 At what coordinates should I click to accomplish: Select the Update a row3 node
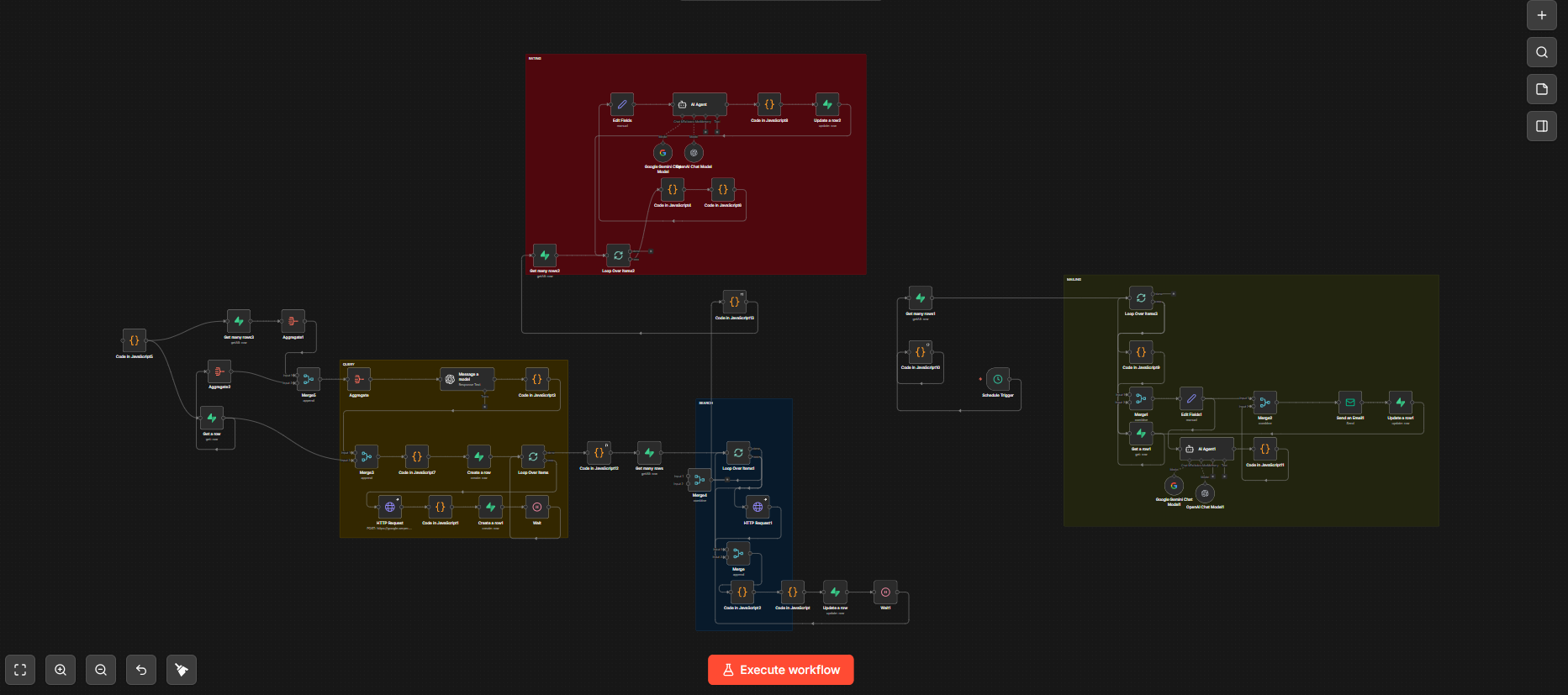pos(827,104)
